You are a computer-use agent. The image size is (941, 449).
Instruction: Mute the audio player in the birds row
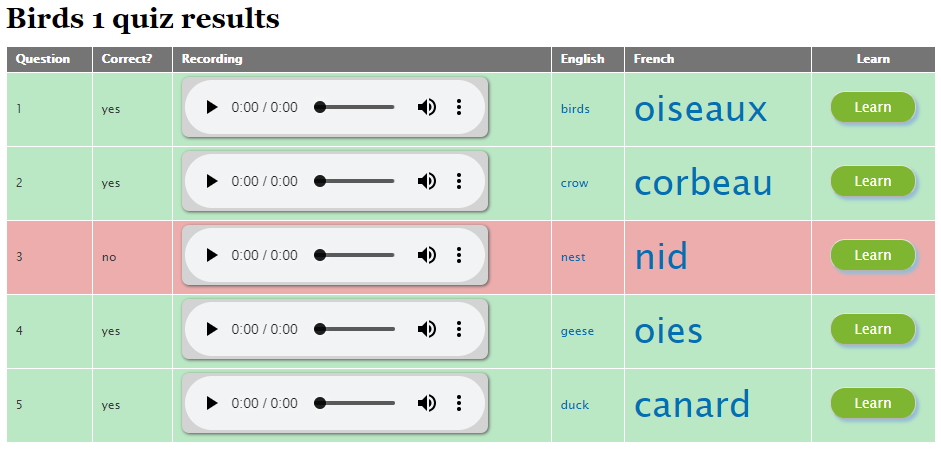click(427, 107)
